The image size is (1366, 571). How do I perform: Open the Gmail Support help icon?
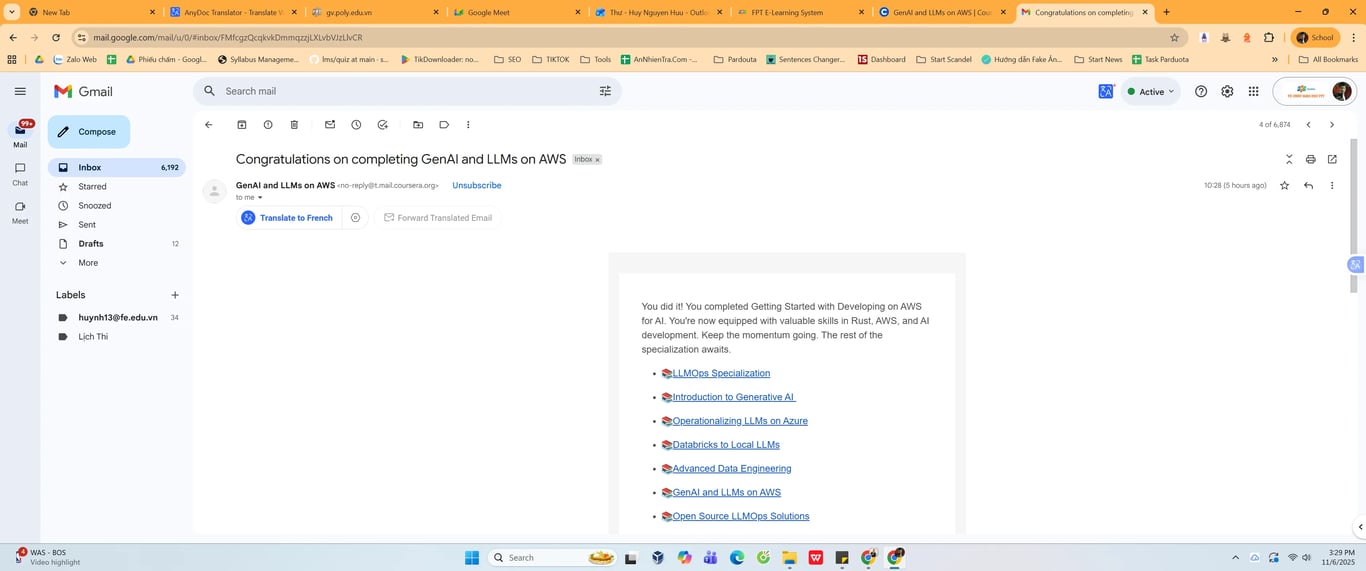click(1201, 91)
